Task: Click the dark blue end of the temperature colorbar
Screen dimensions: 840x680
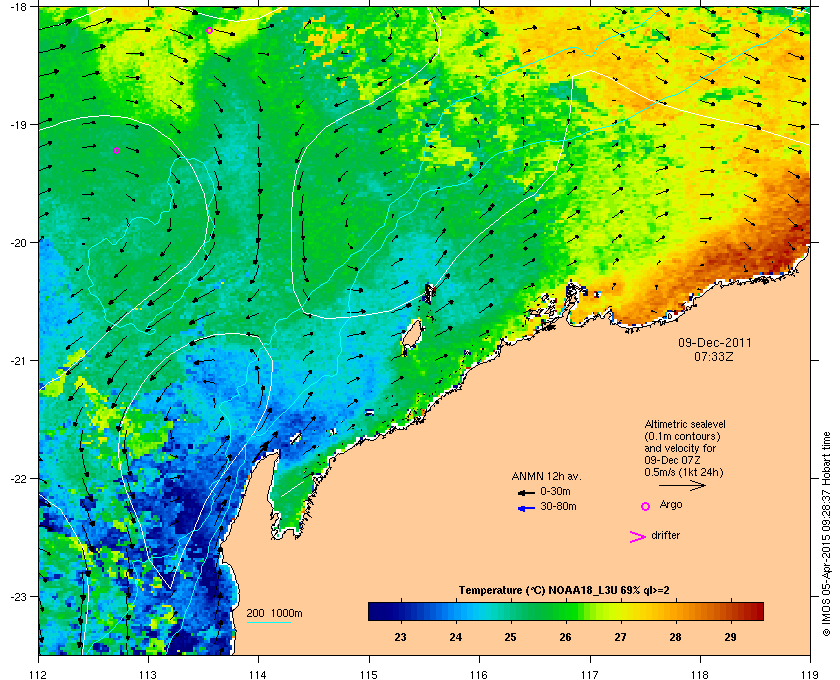Action: [x=375, y=611]
